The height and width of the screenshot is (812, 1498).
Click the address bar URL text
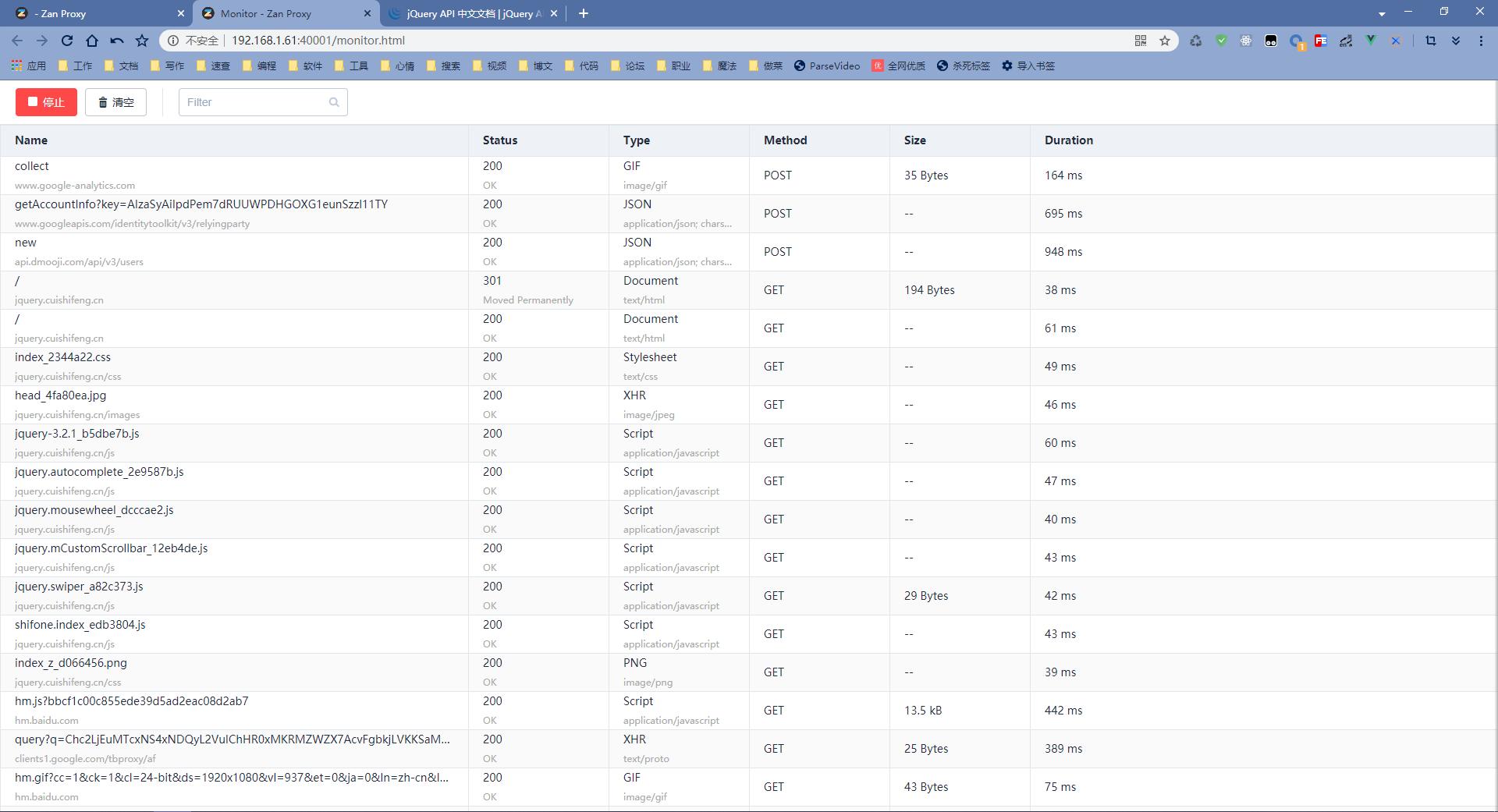[x=318, y=41]
